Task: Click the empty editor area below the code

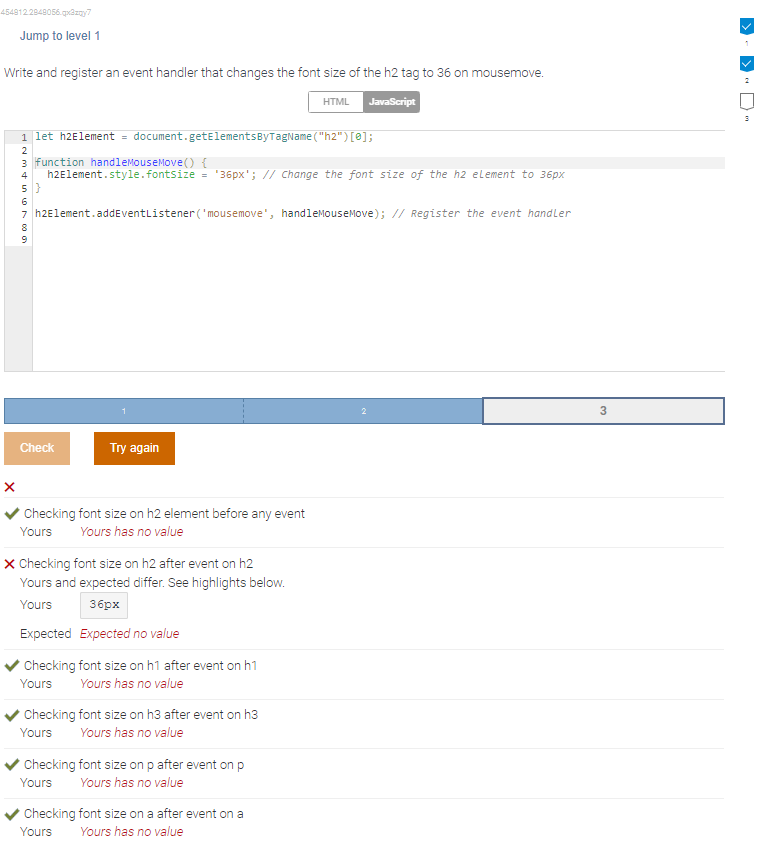Action: [x=378, y=307]
